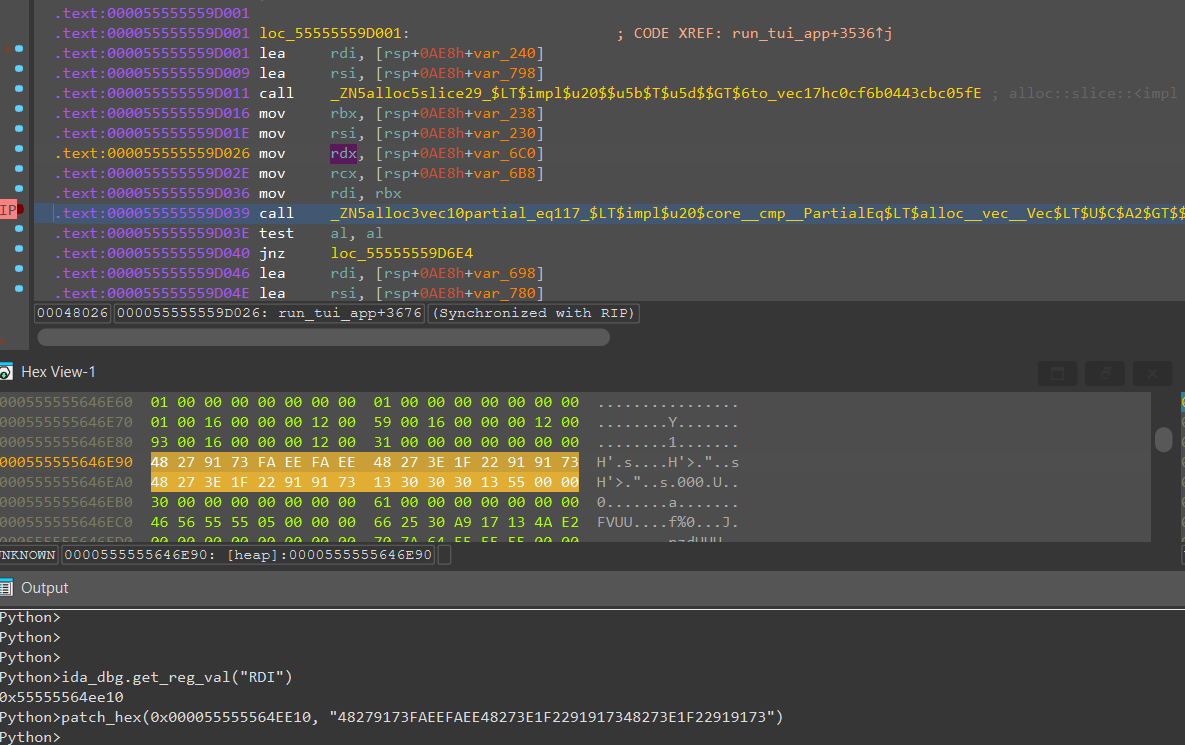The image size is (1185, 745).
Task: Click hex row address 000555555646EC0
Action: [67, 522]
